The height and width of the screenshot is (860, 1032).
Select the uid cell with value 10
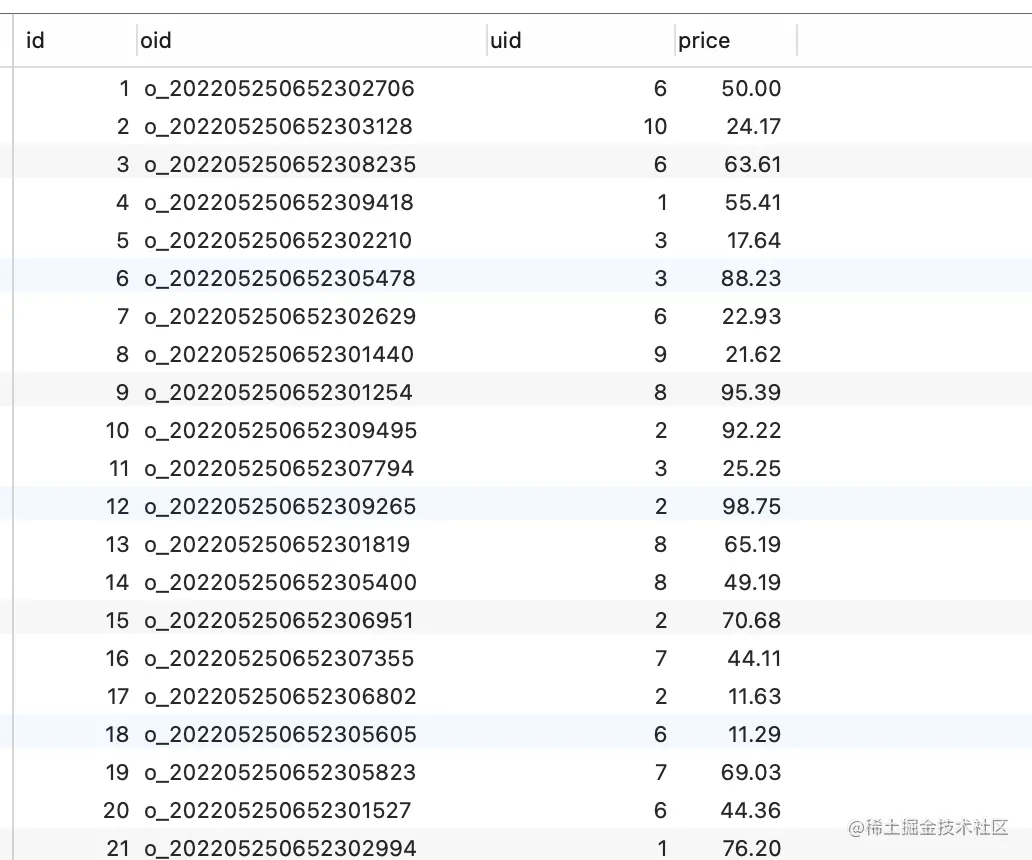point(655,126)
